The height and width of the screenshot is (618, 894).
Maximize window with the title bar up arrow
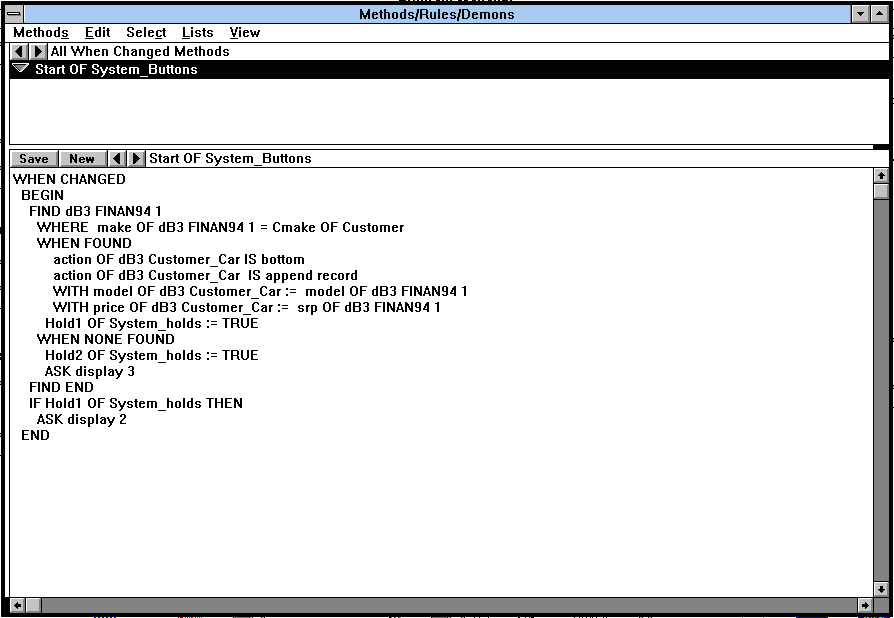click(x=879, y=14)
